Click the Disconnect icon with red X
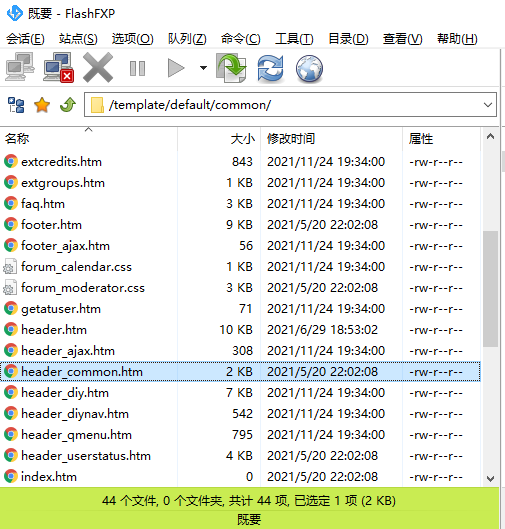The height and width of the screenshot is (529, 505). click(x=58, y=67)
